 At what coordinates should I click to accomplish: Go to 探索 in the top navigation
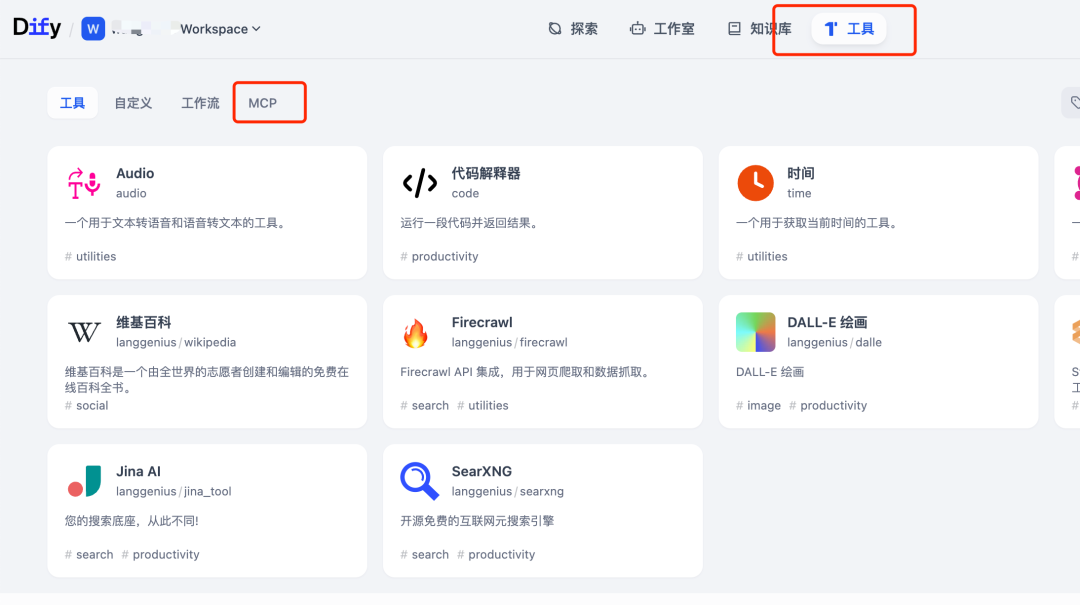point(573,29)
